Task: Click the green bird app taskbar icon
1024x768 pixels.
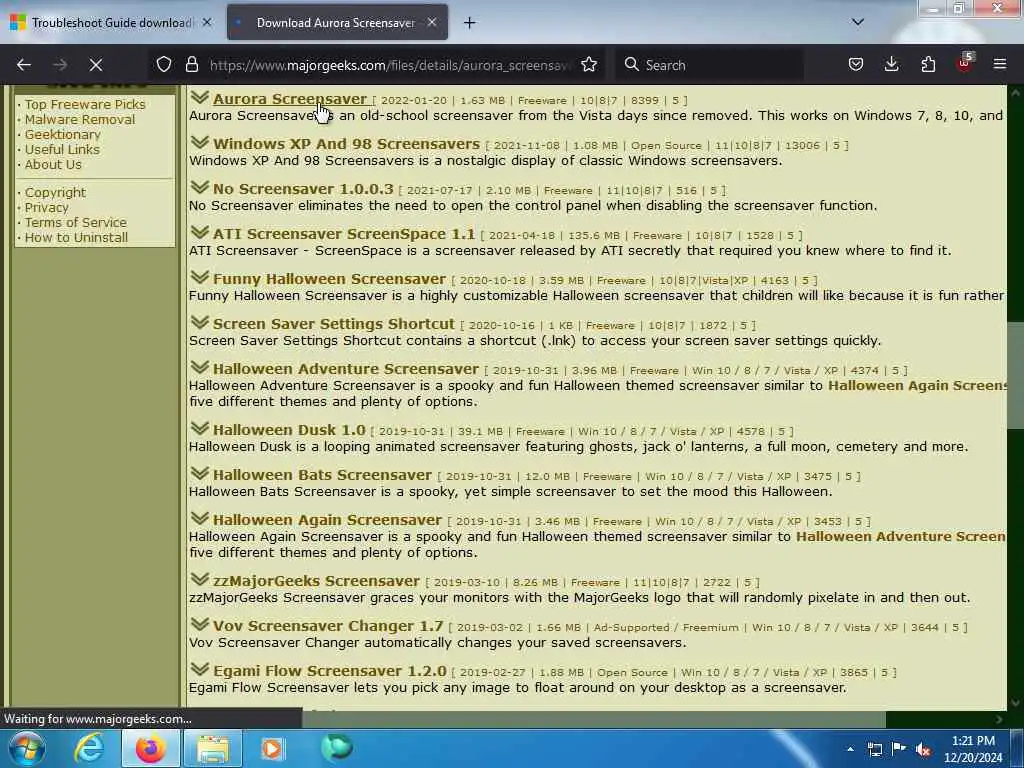Action: [x=337, y=748]
